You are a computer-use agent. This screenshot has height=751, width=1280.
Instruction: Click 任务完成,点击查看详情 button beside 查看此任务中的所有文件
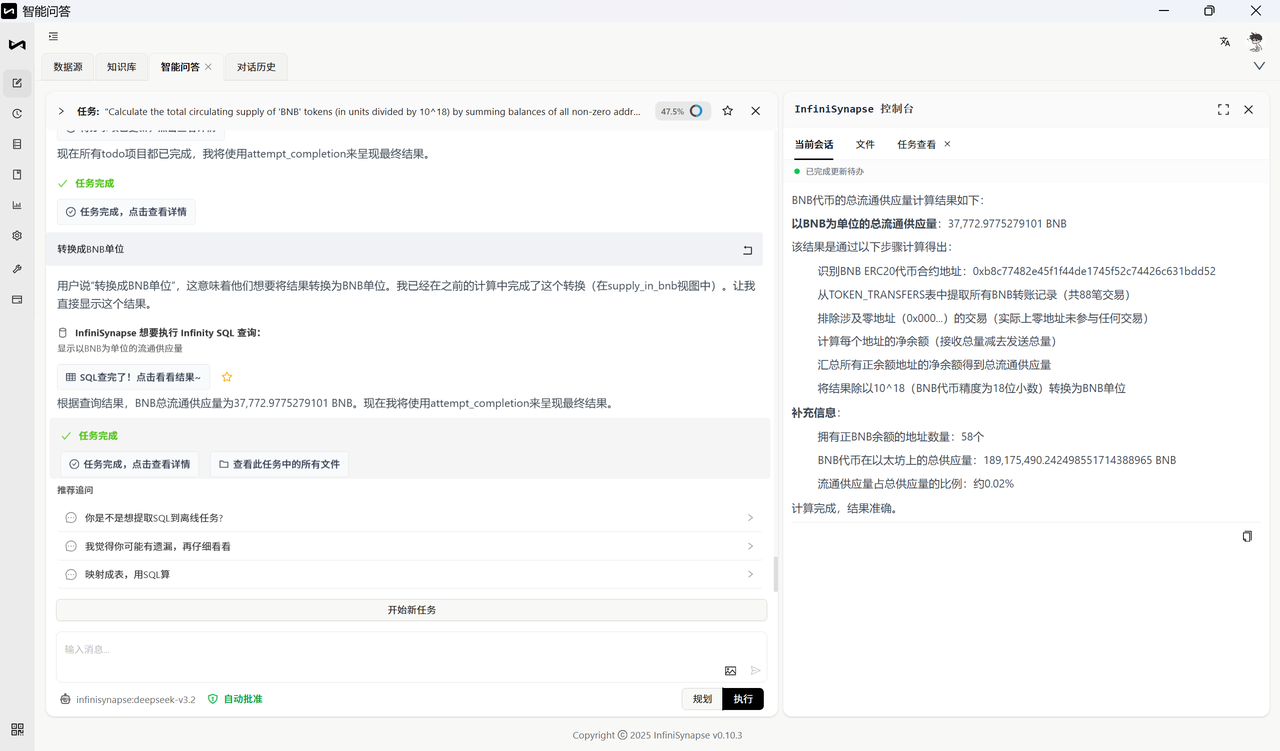coord(129,464)
